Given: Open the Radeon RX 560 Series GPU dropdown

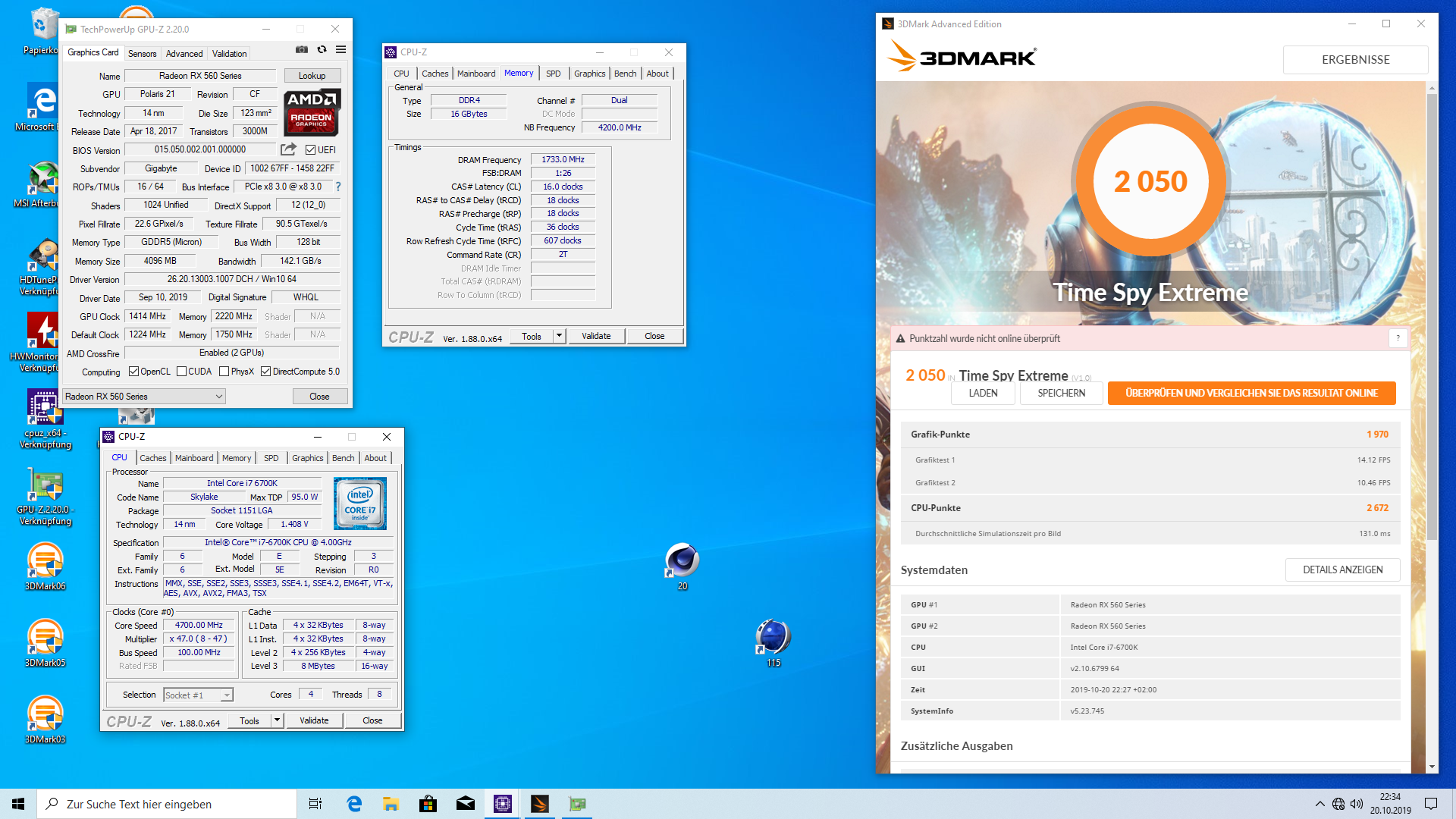Looking at the screenshot, I should 144,397.
